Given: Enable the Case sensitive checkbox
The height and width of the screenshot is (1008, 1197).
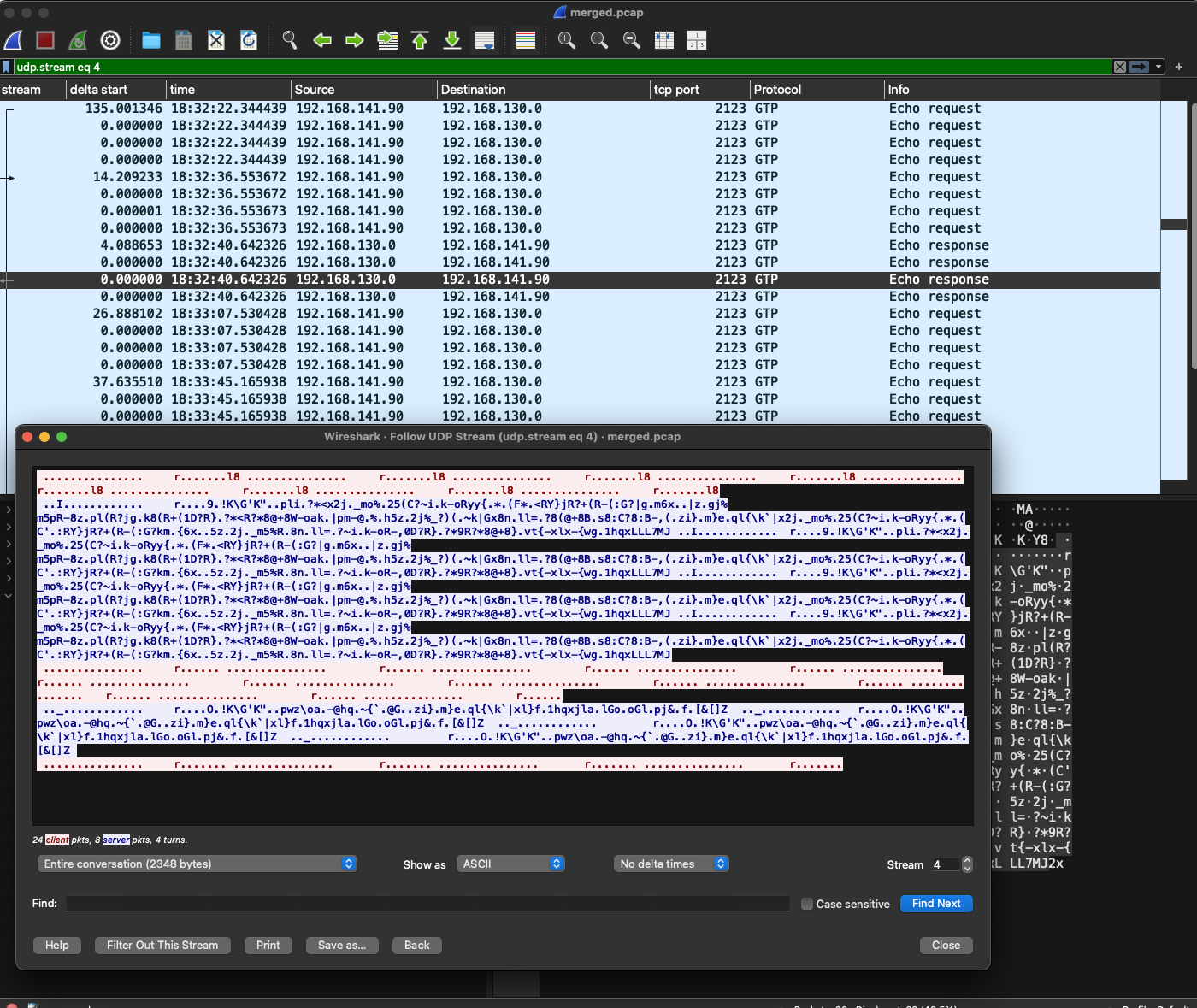Looking at the screenshot, I should [x=806, y=904].
